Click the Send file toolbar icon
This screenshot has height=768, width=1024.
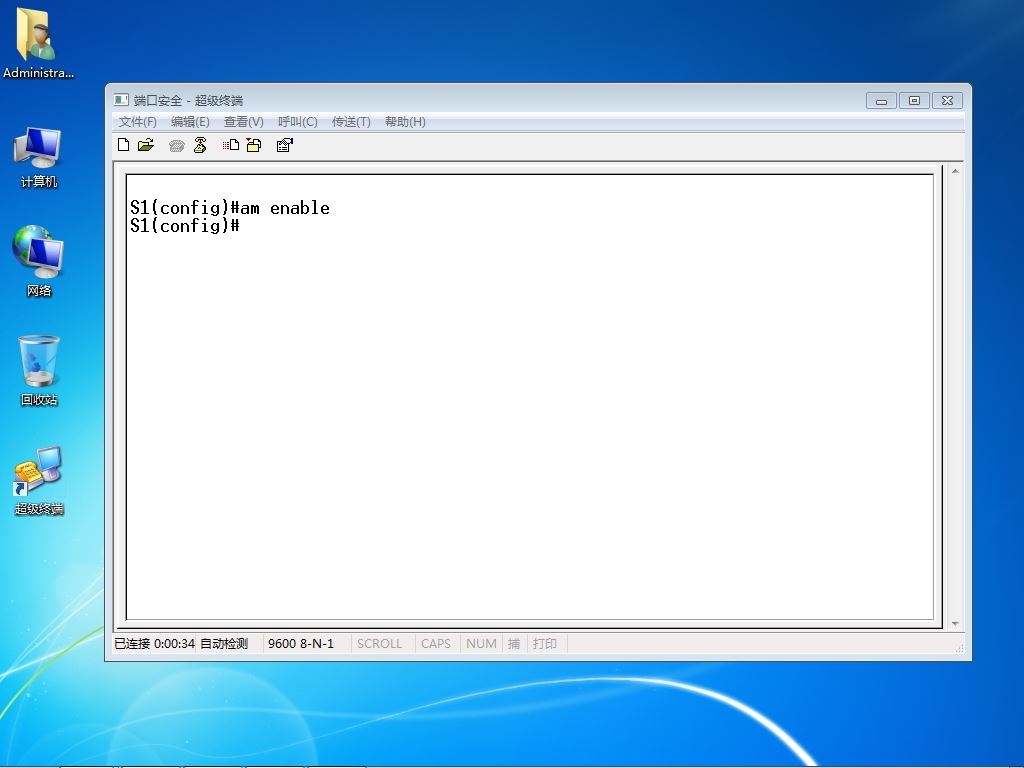click(231, 145)
